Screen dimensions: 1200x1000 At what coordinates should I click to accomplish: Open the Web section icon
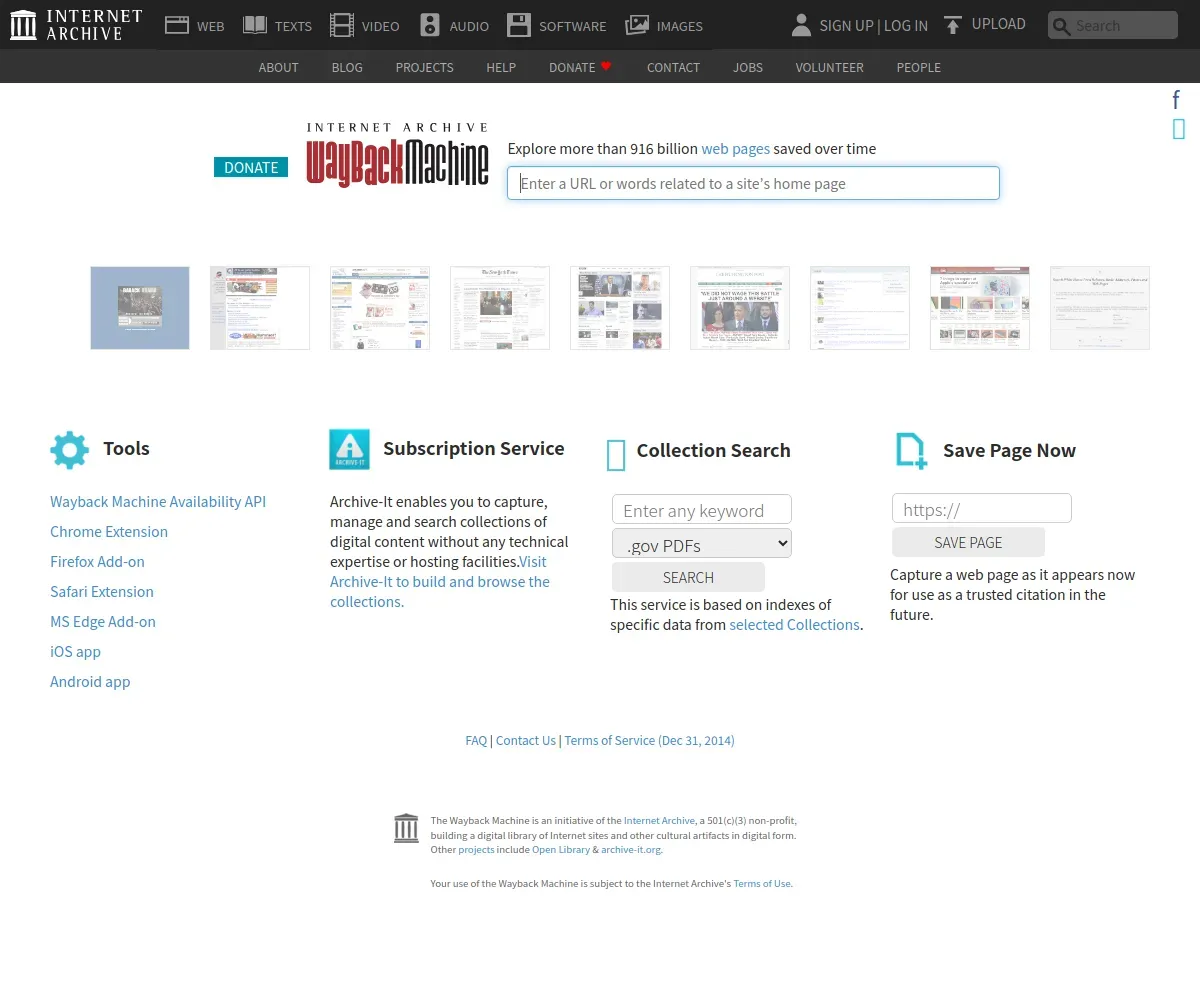tap(177, 25)
